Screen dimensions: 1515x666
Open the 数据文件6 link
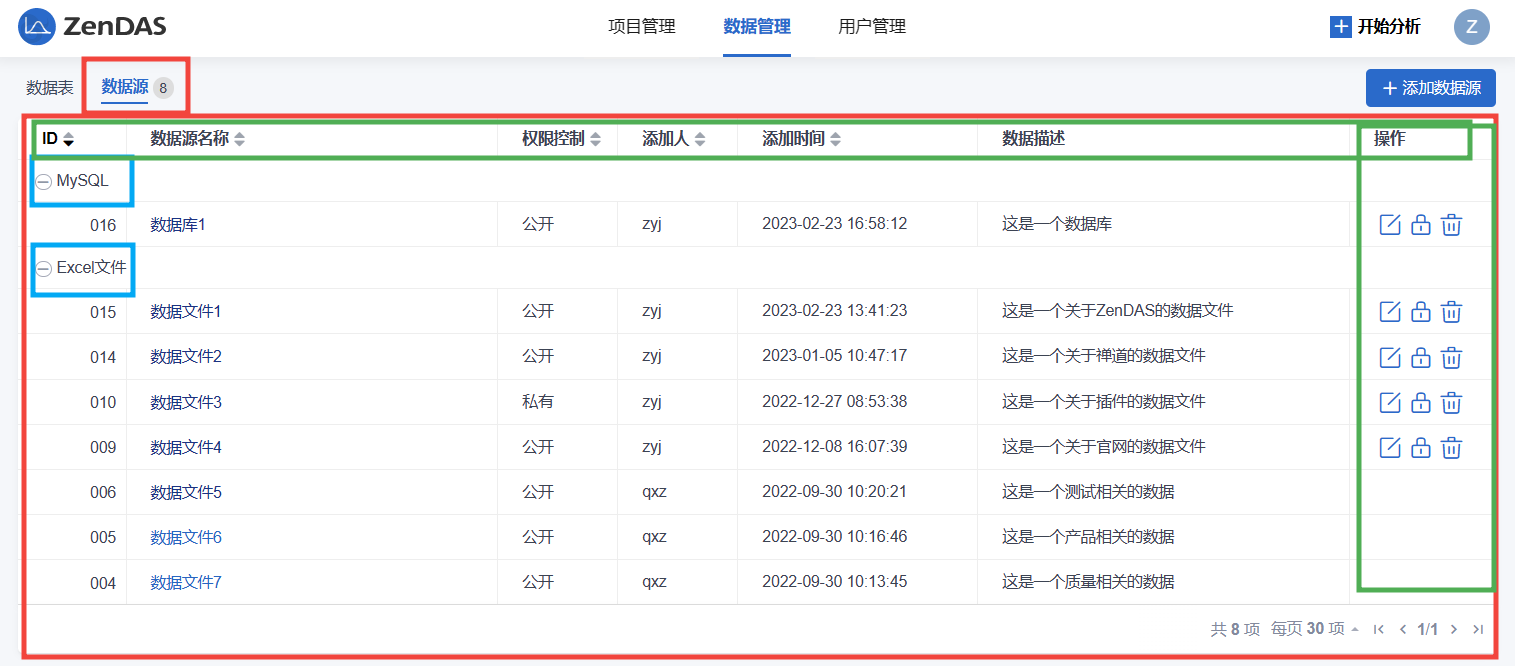[x=186, y=537]
